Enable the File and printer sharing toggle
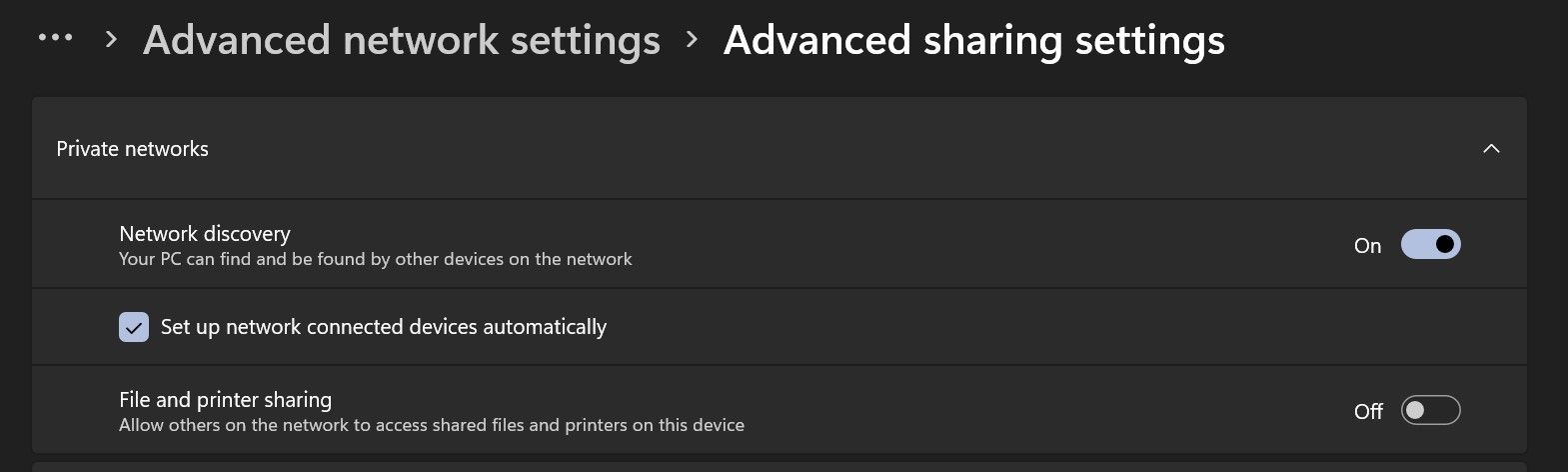Screen dimensions: 1568x472 tap(1430, 410)
